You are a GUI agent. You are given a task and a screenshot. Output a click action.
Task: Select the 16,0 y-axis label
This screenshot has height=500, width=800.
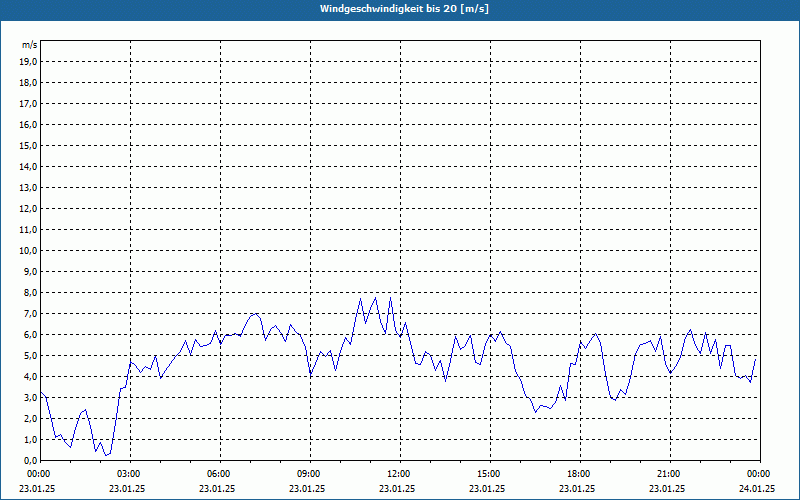[x=28, y=124]
